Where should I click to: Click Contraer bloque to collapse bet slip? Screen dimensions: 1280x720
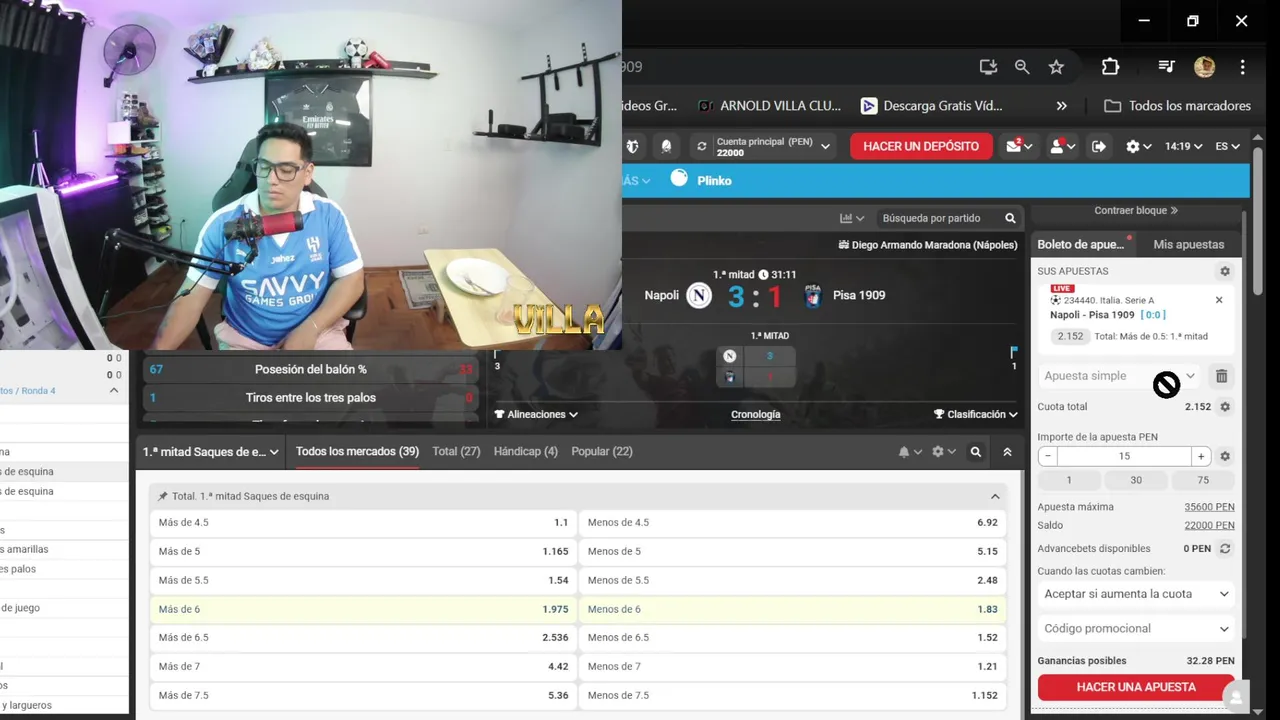point(1136,211)
